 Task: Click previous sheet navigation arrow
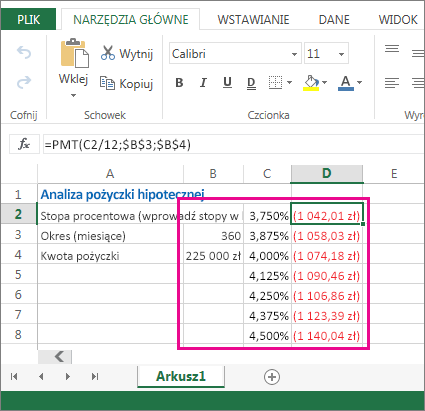tap(41, 376)
